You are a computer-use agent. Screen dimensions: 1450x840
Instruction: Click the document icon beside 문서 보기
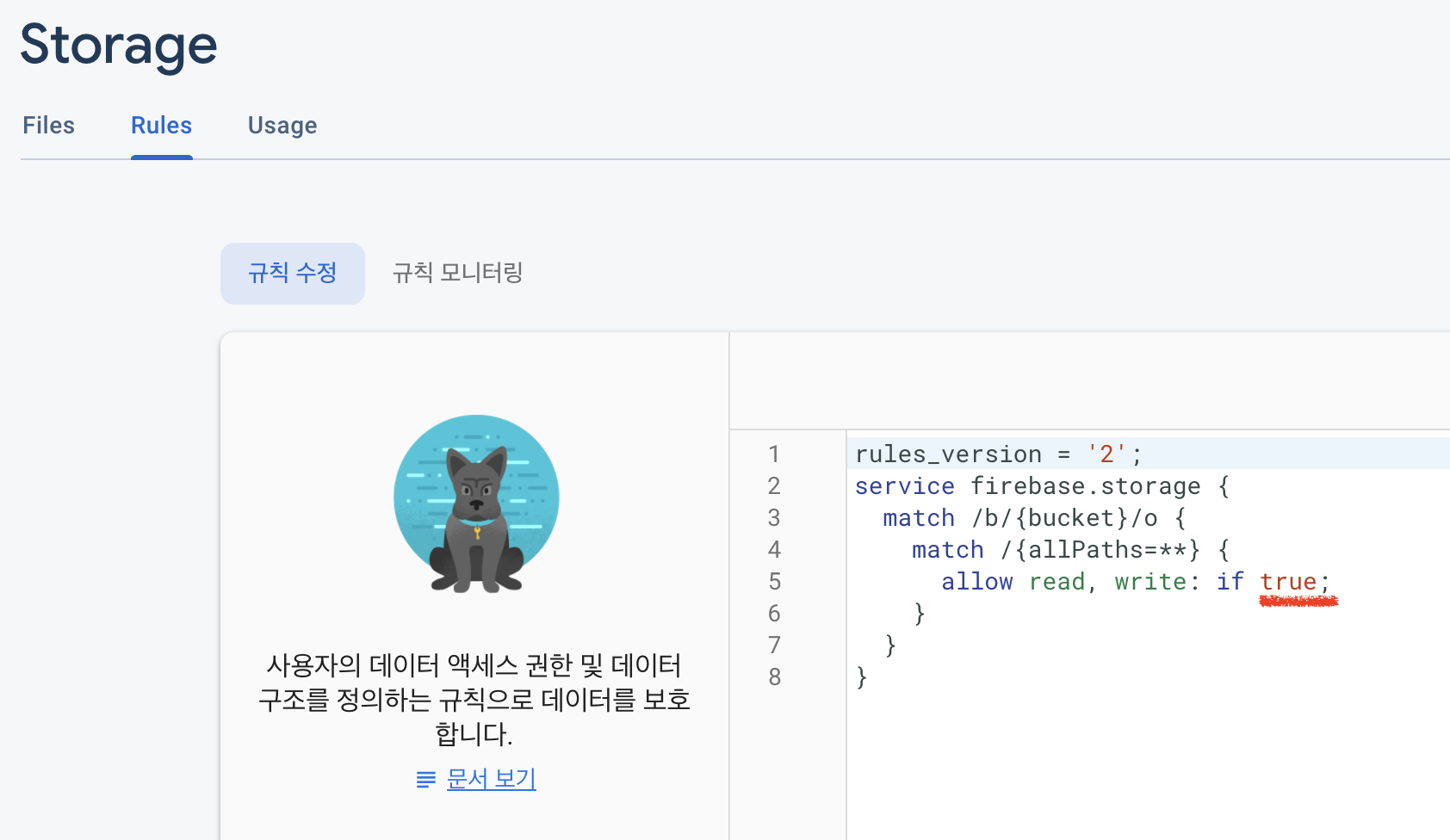click(x=425, y=780)
